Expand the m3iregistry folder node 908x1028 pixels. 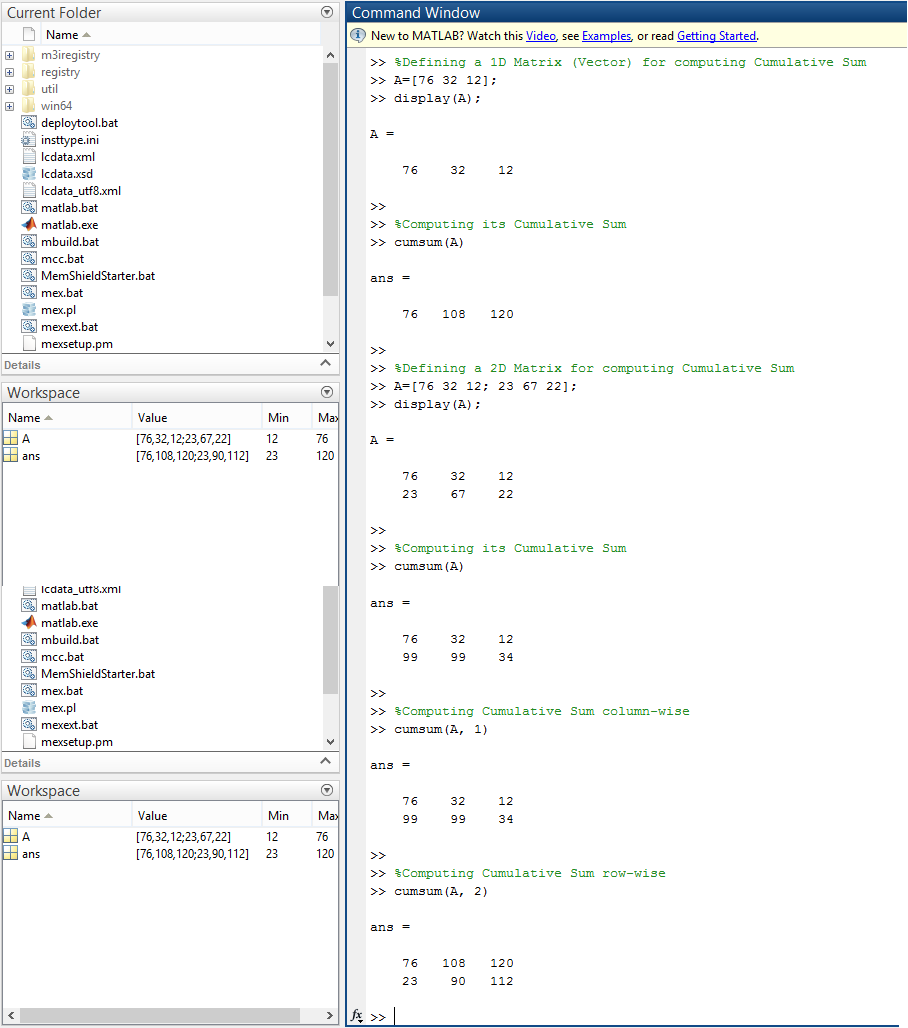pyautogui.click(x=8, y=55)
